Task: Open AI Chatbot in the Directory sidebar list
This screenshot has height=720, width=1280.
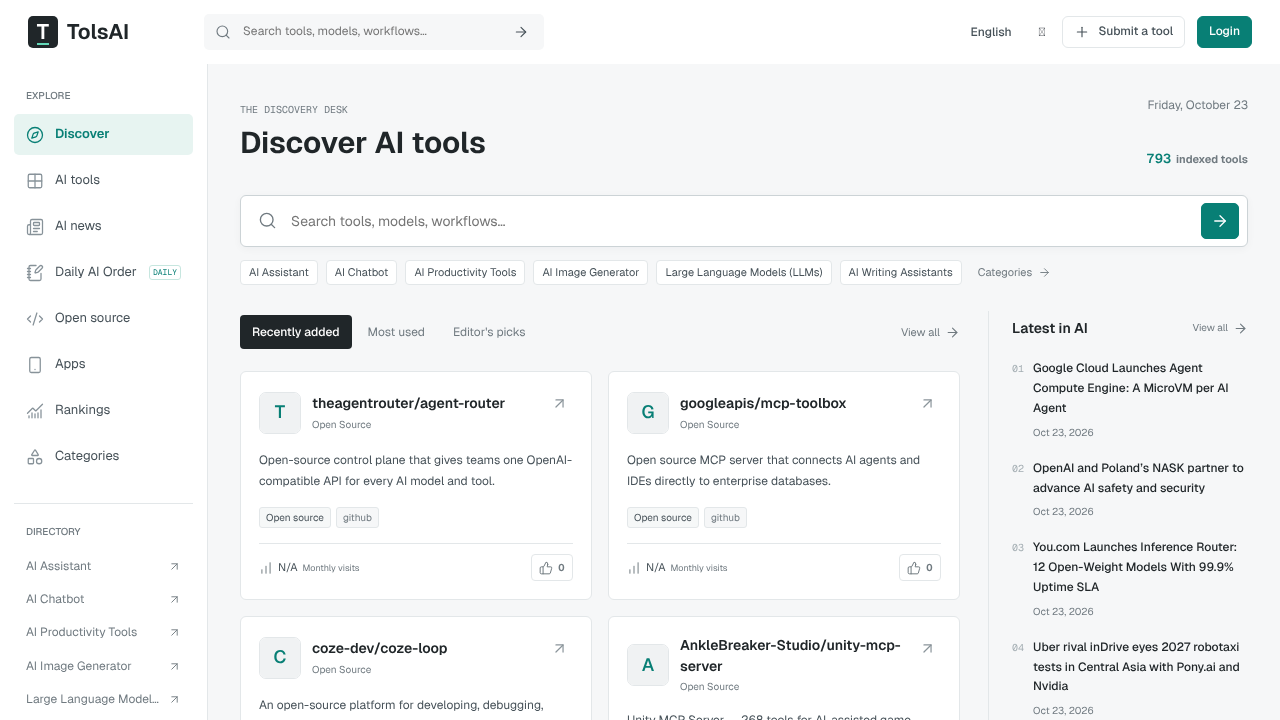Action: coord(103,599)
